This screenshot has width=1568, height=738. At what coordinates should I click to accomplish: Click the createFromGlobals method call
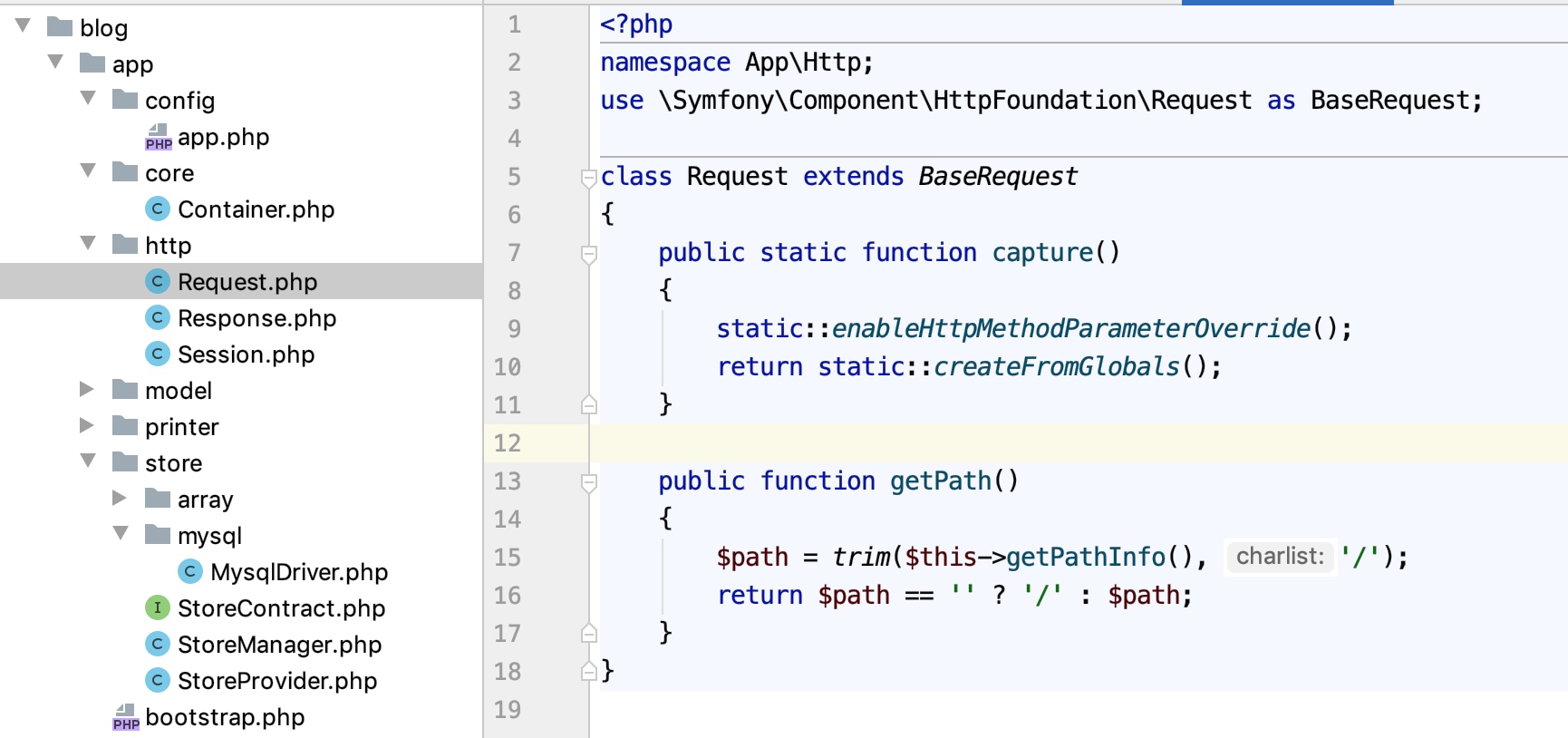click(x=1057, y=366)
